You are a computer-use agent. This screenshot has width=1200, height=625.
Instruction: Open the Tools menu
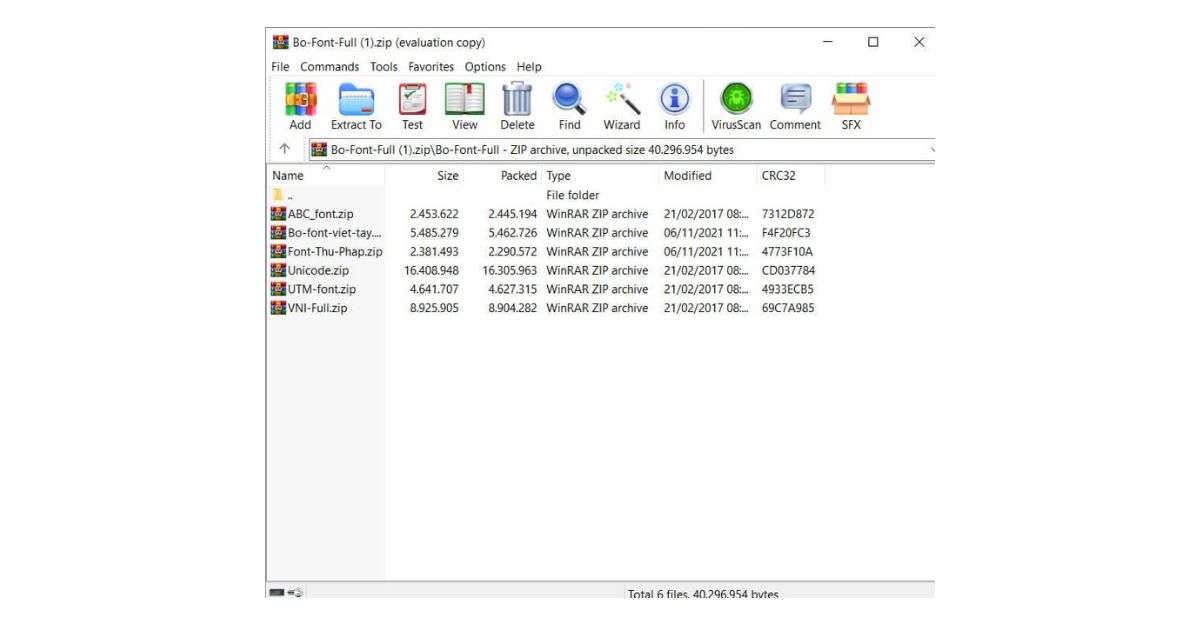pyautogui.click(x=384, y=67)
